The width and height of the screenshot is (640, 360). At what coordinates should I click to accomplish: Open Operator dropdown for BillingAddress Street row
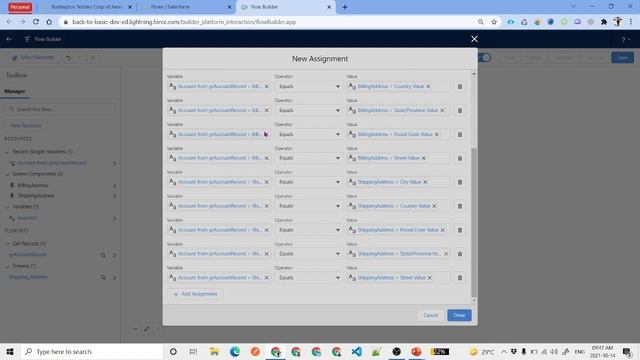coord(309,158)
